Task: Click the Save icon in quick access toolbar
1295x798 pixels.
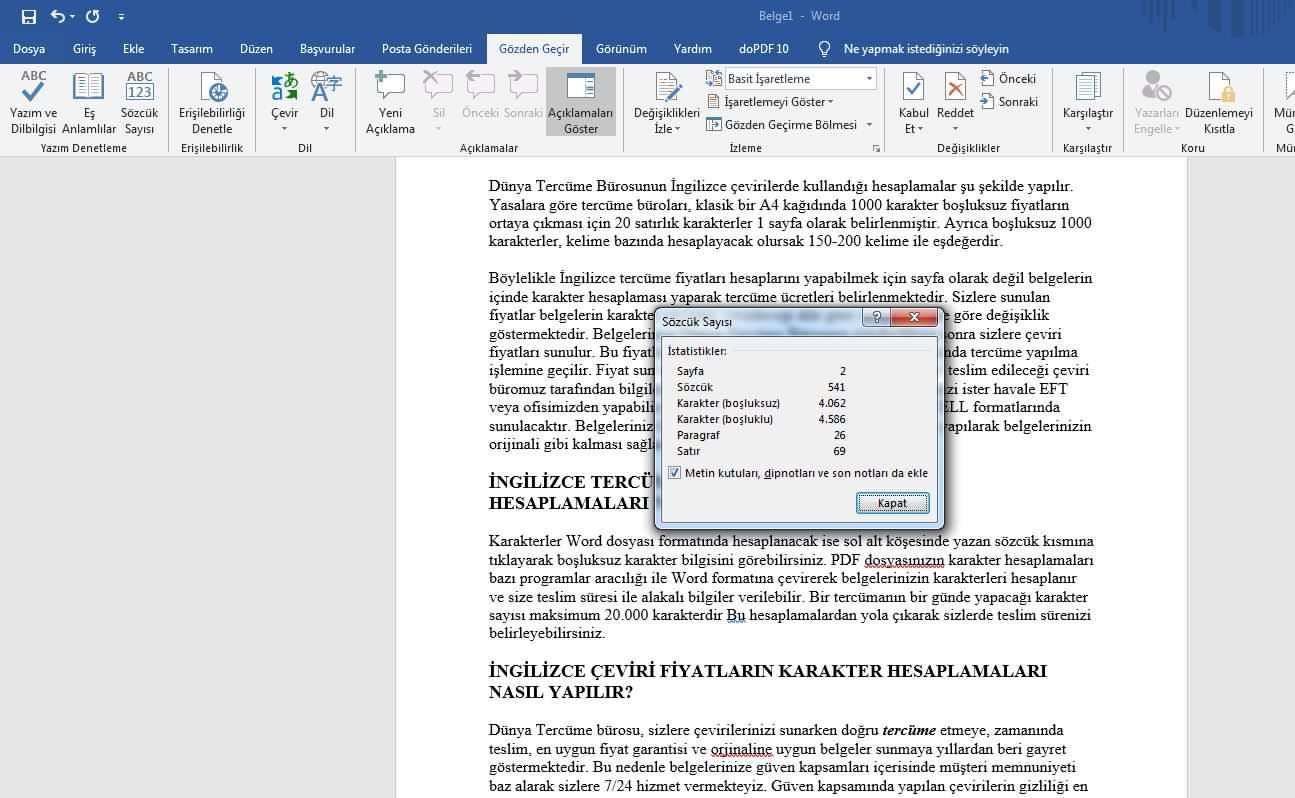Action: click(29, 16)
